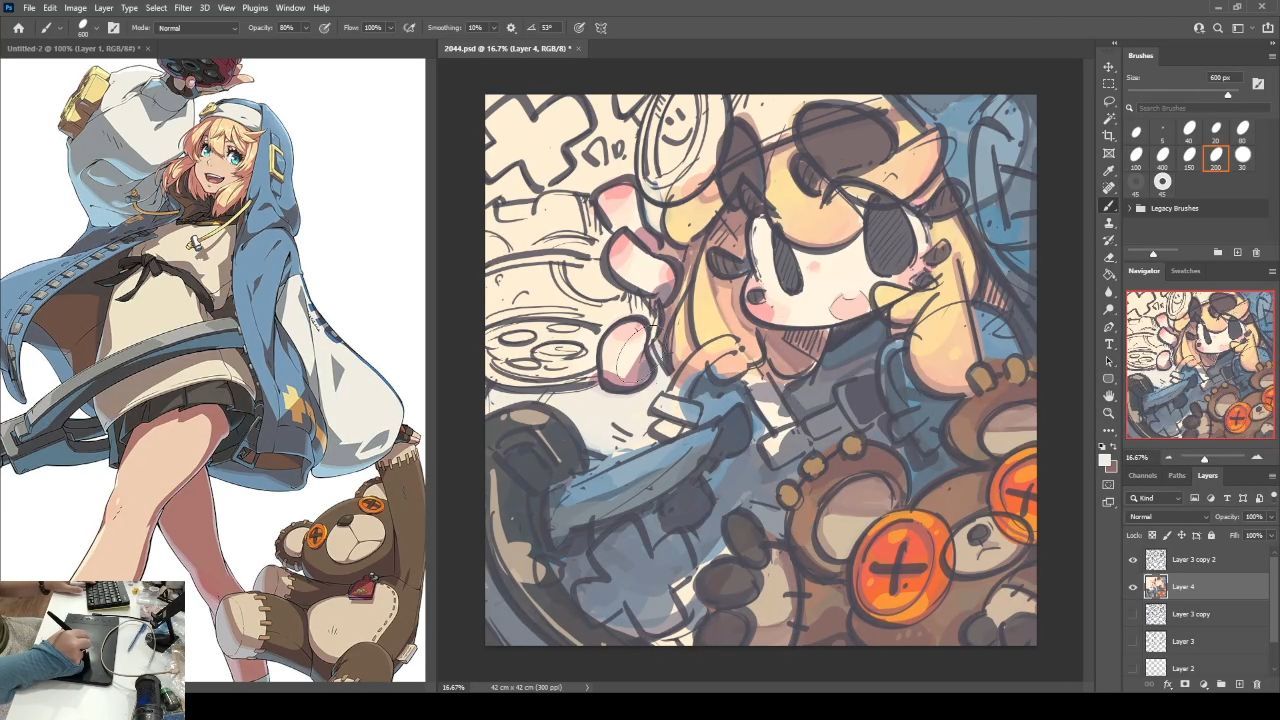The width and height of the screenshot is (1280, 720).
Task: Toggle lock transparent pixels
Action: point(1152,535)
